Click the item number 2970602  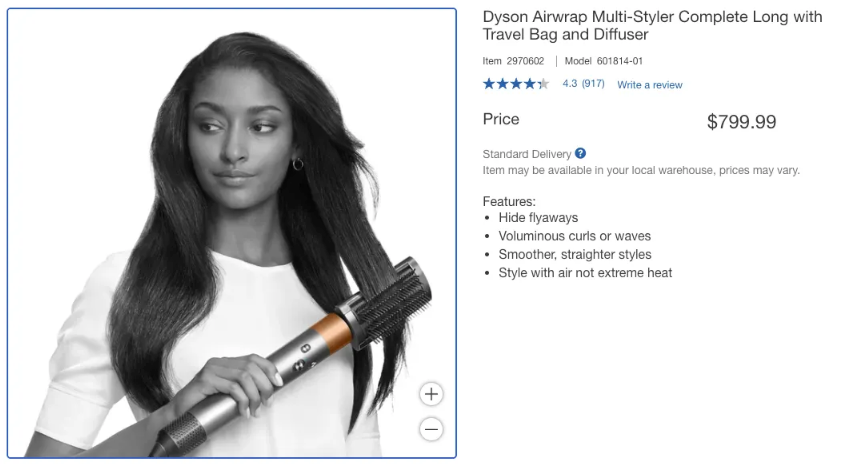(525, 61)
